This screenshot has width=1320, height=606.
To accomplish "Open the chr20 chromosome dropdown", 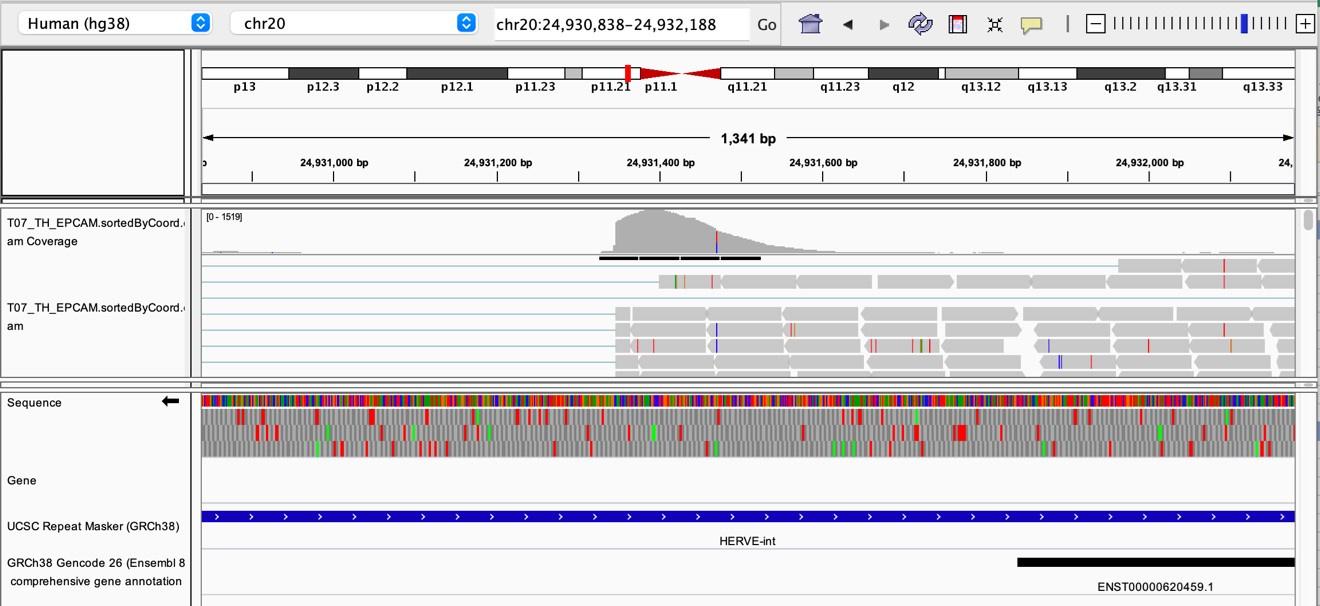I will [x=353, y=23].
